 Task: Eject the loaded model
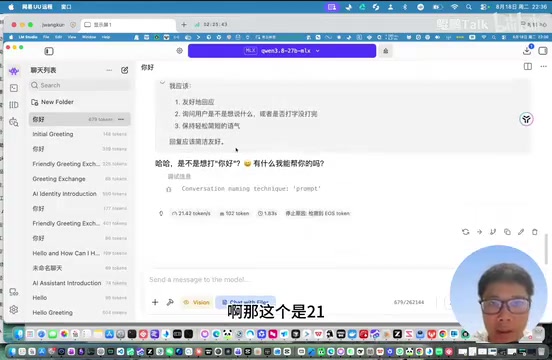coord(386,51)
